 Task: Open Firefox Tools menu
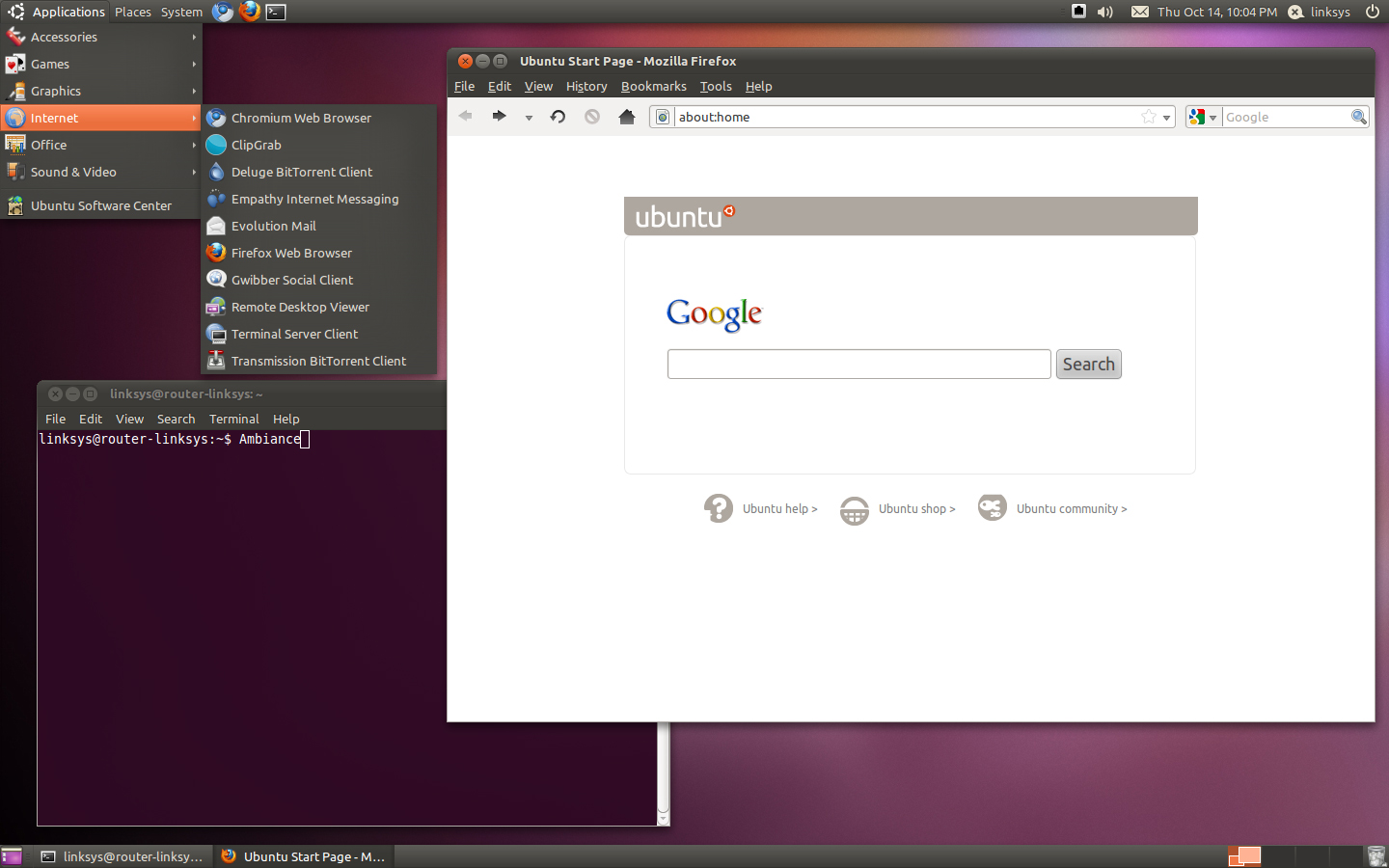[716, 86]
